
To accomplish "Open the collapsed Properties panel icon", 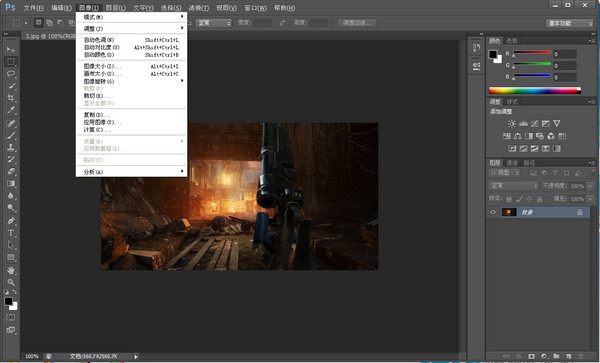I will tap(476, 66).
